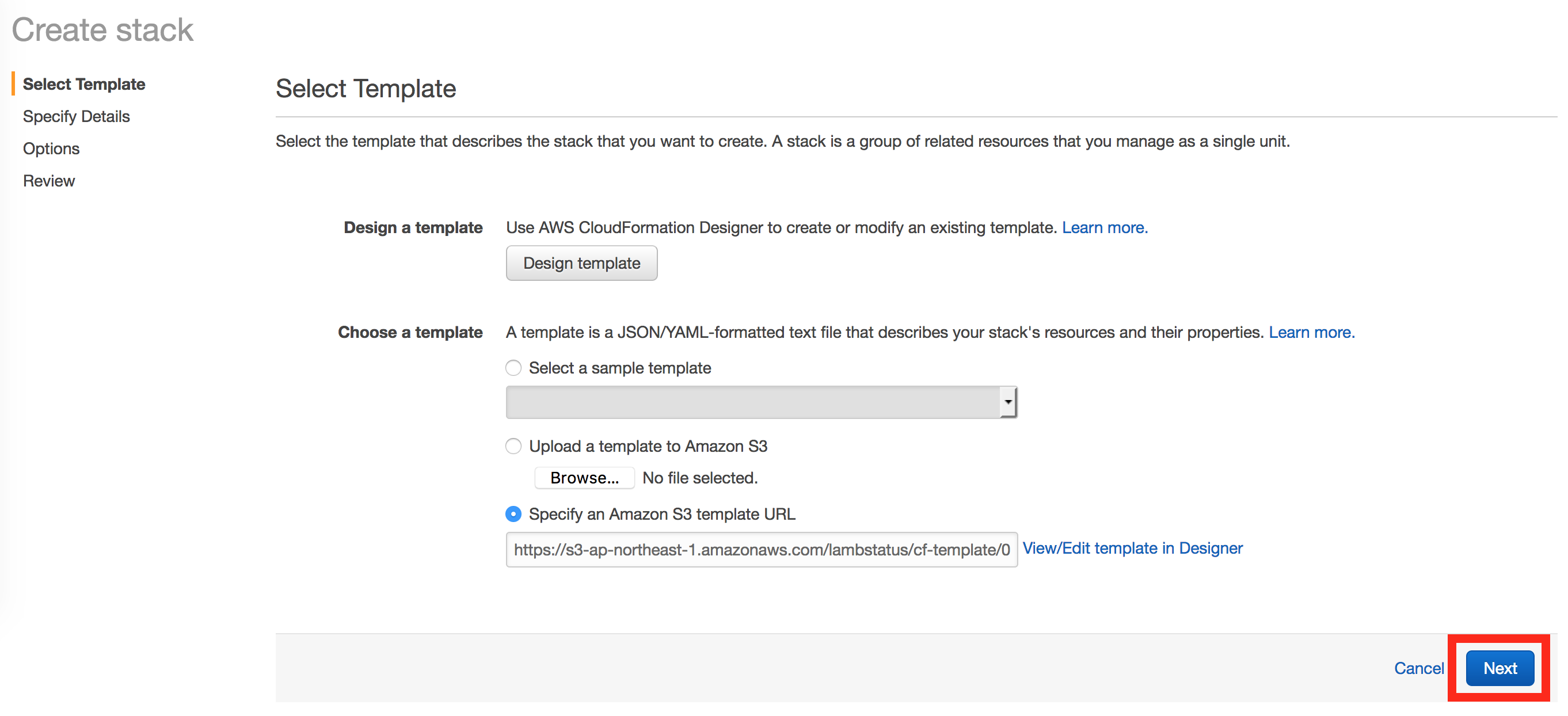Open 'View/Edit template in Designer' link
This screenshot has height=716, width=1568.
tap(1132, 549)
